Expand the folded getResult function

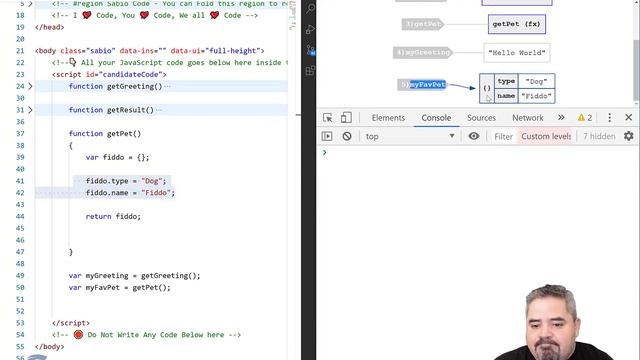click(30, 110)
